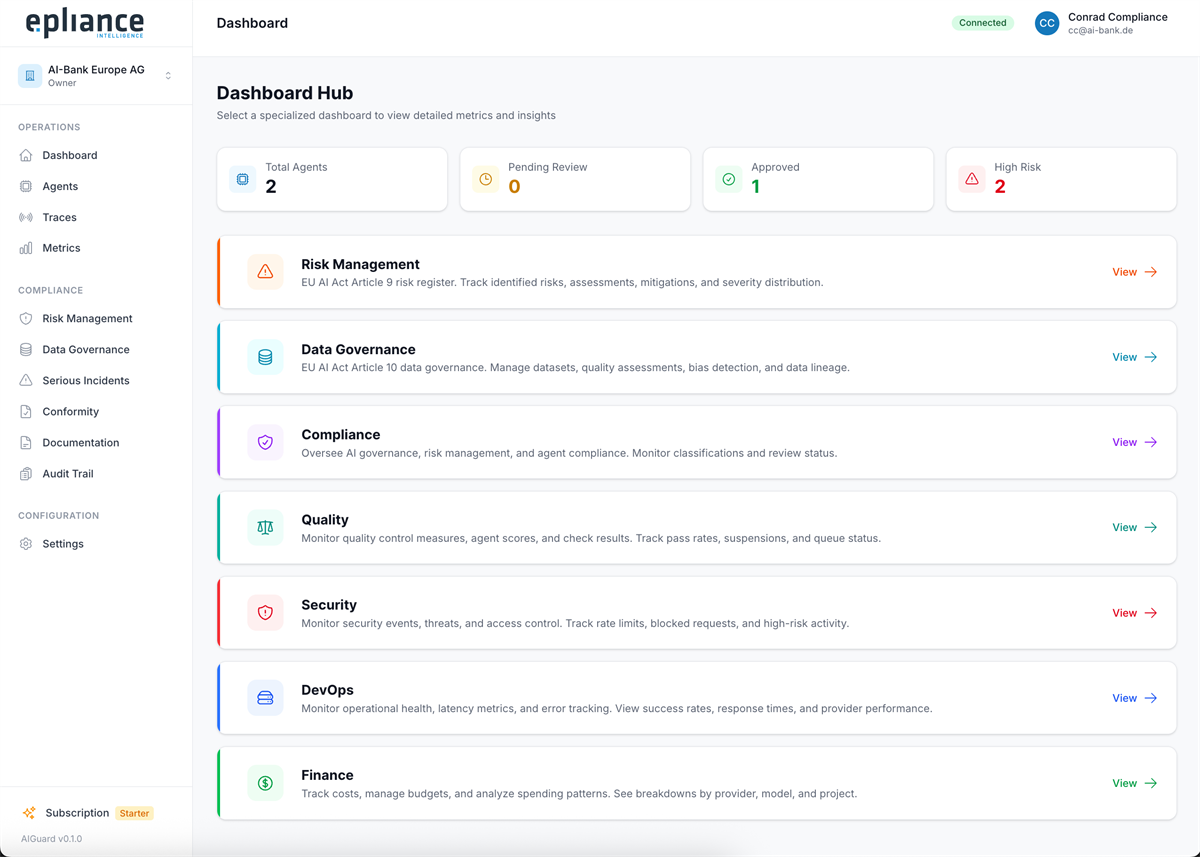Open the Conrad Compliance account menu
Viewport: 1200px width, 857px height.
1101,23
